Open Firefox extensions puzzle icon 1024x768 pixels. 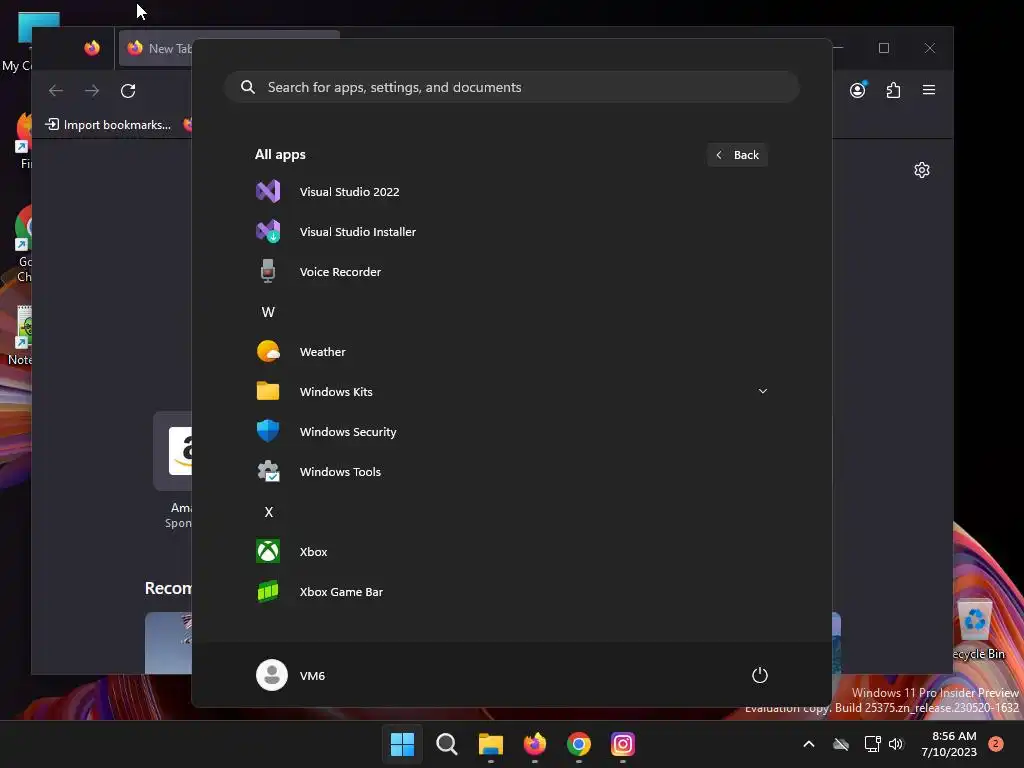pyautogui.click(x=893, y=90)
